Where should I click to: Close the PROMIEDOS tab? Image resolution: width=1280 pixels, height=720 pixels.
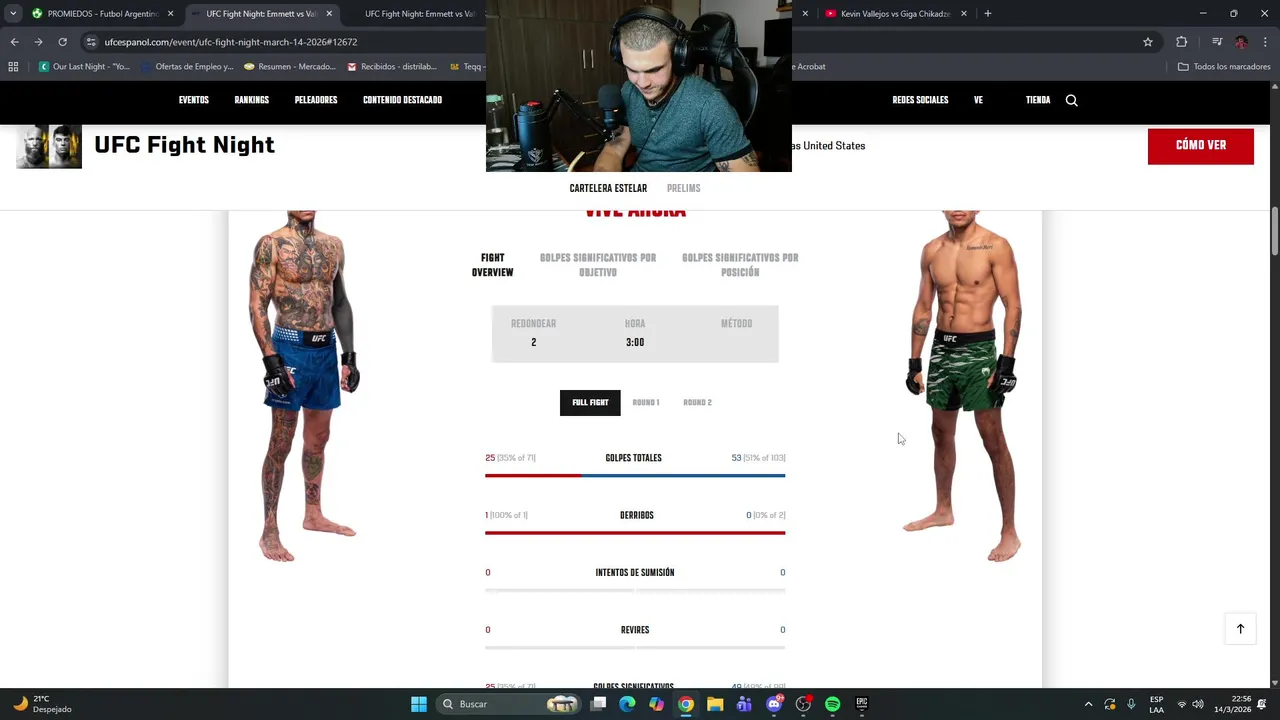click(171, 14)
